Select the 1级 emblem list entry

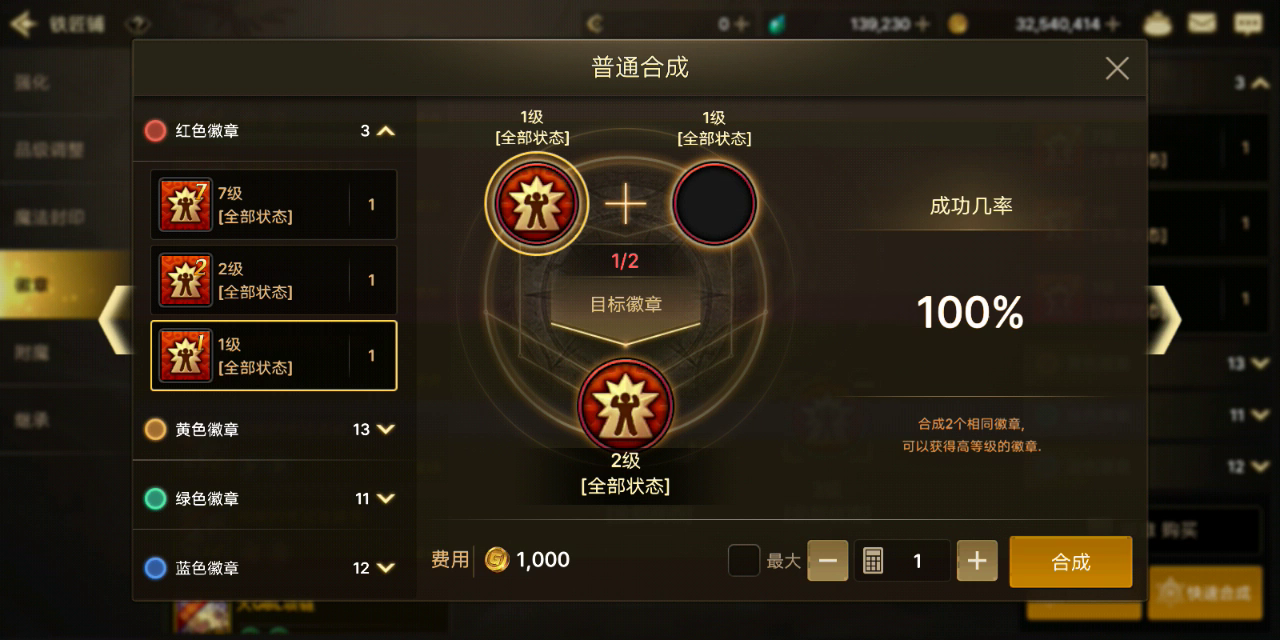pyautogui.click(x=274, y=355)
